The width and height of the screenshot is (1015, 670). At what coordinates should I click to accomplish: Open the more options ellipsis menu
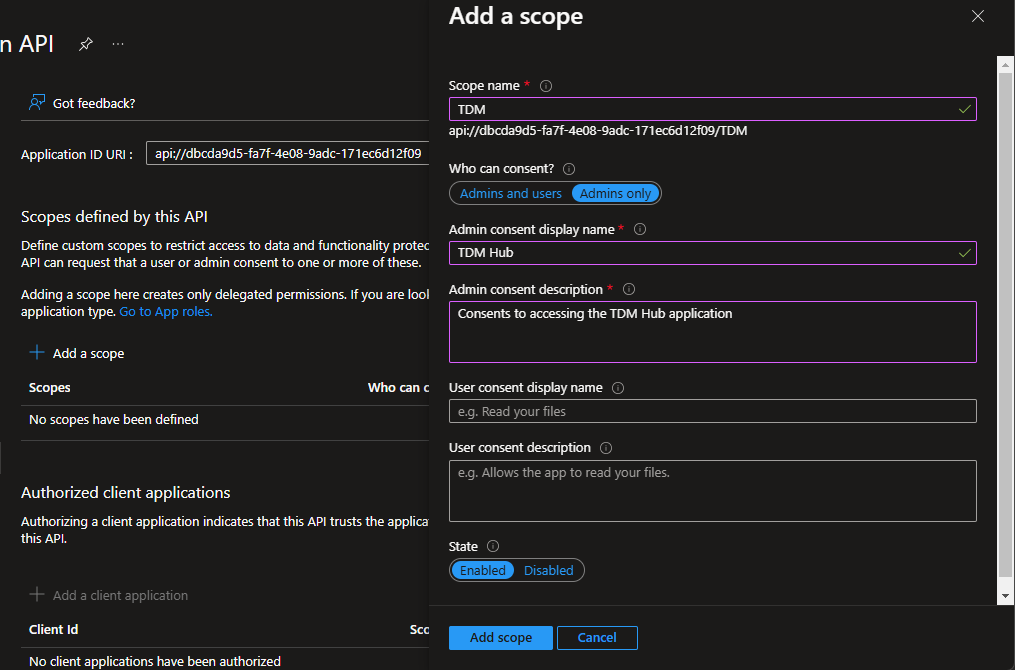[118, 44]
